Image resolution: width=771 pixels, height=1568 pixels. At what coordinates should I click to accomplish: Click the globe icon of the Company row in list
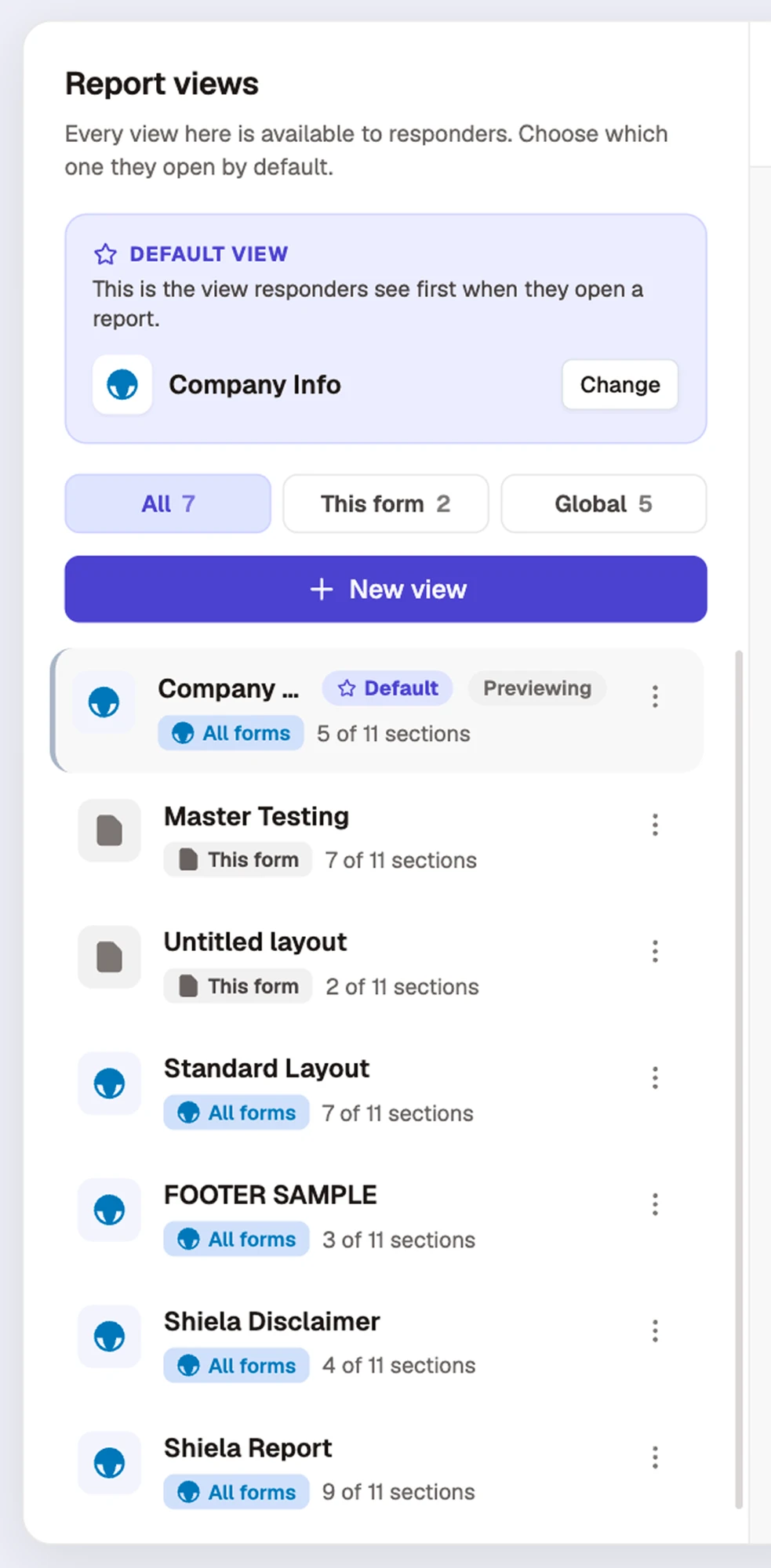(x=104, y=702)
